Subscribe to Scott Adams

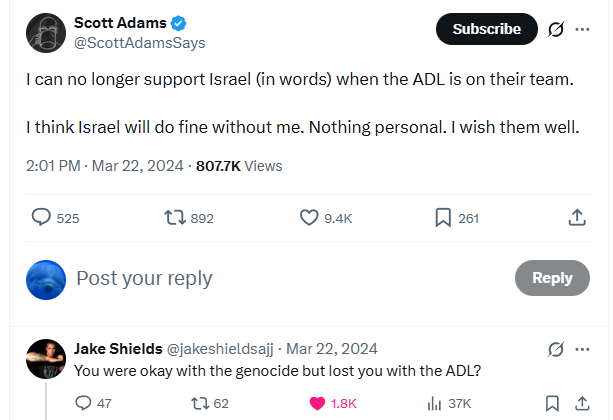point(486,30)
